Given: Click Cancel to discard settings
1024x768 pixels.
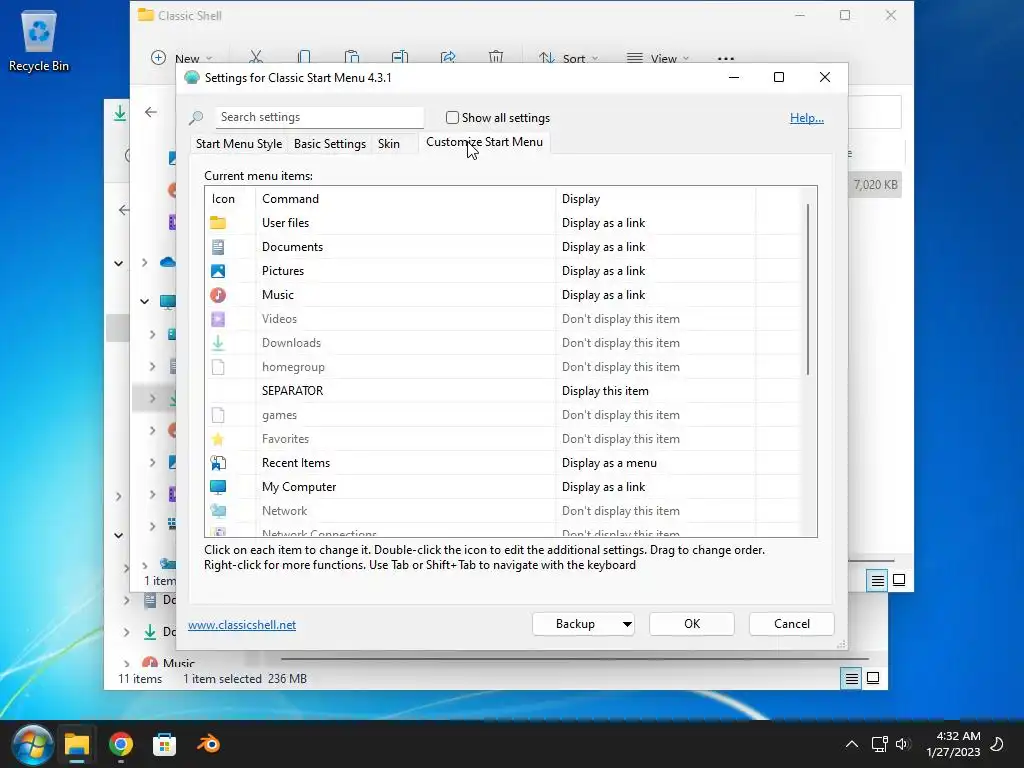Looking at the screenshot, I should 792,624.
